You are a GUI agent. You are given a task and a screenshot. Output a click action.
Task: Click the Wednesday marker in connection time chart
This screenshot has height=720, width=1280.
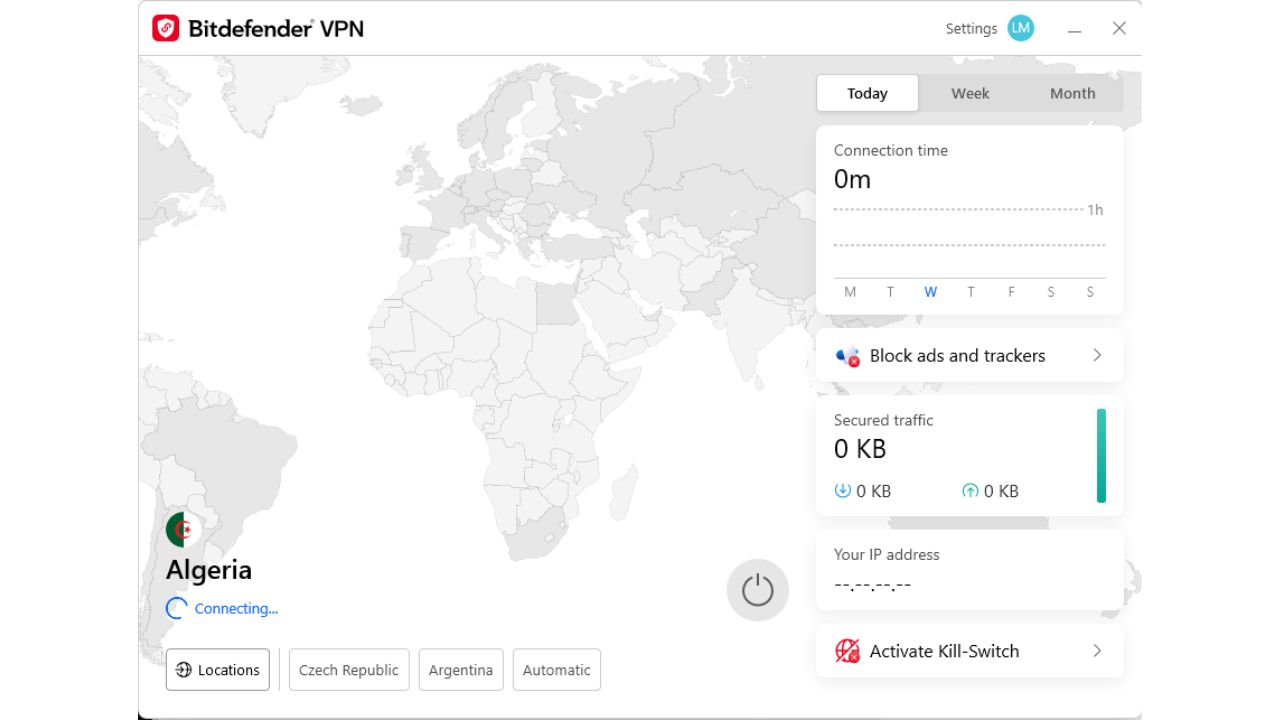(x=930, y=291)
